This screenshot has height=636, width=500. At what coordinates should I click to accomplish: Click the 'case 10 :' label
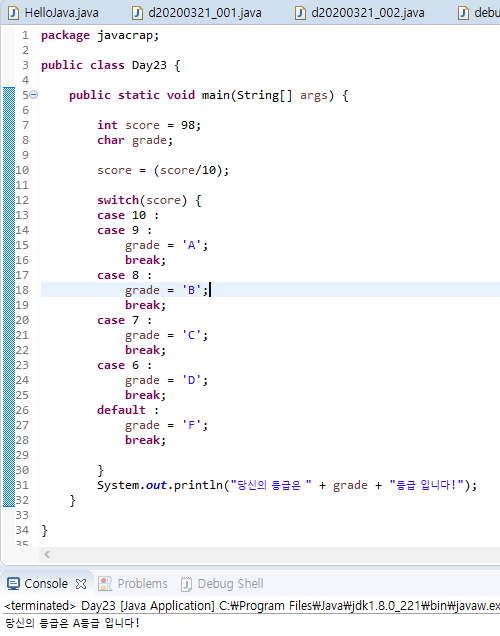pyautogui.click(x=128, y=215)
